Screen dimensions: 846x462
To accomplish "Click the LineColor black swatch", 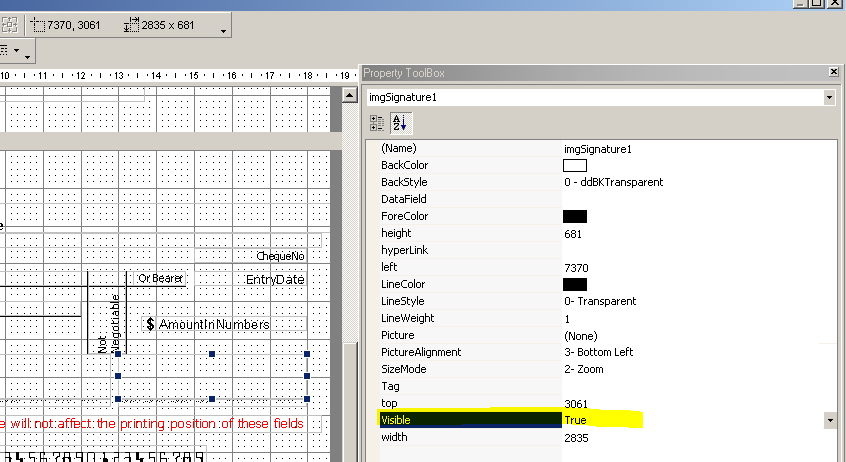I will point(574,285).
